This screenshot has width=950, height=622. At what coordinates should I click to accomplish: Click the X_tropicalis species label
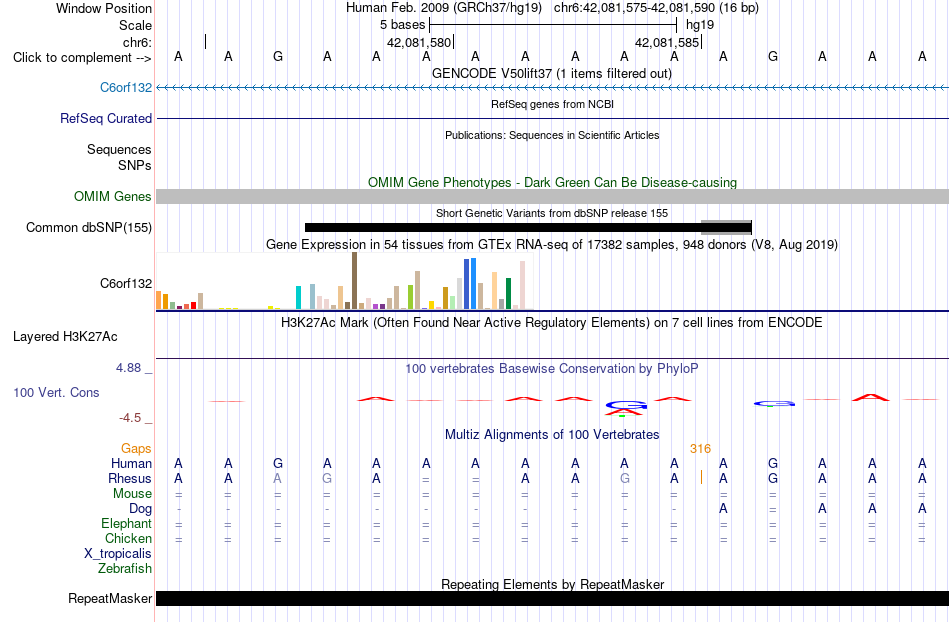coord(118,554)
